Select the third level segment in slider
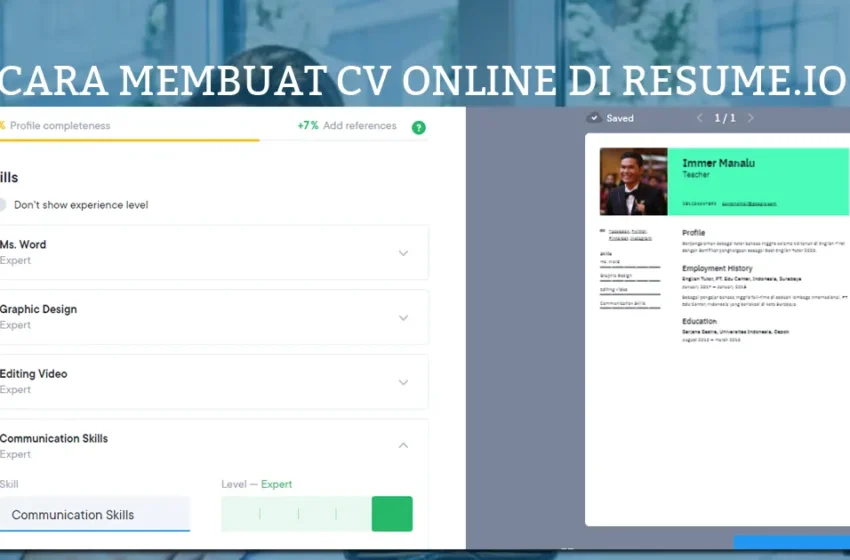The width and height of the screenshot is (850, 560). pos(317,513)
